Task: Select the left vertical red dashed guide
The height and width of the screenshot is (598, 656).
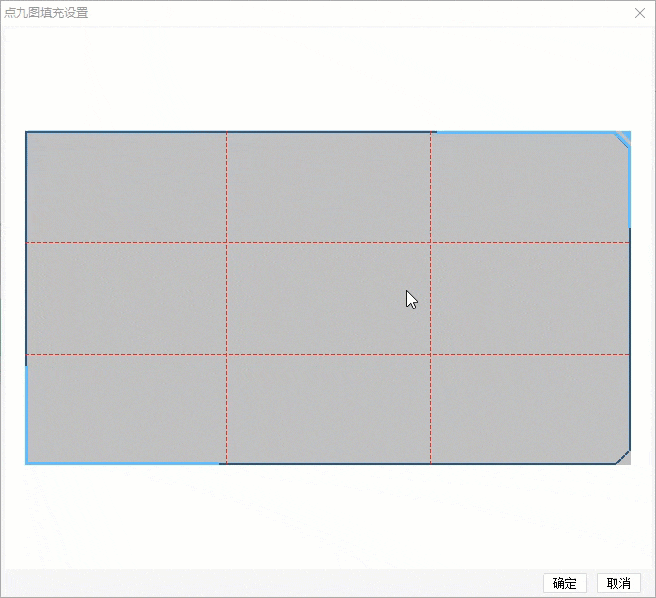Action: pos(226,298)
